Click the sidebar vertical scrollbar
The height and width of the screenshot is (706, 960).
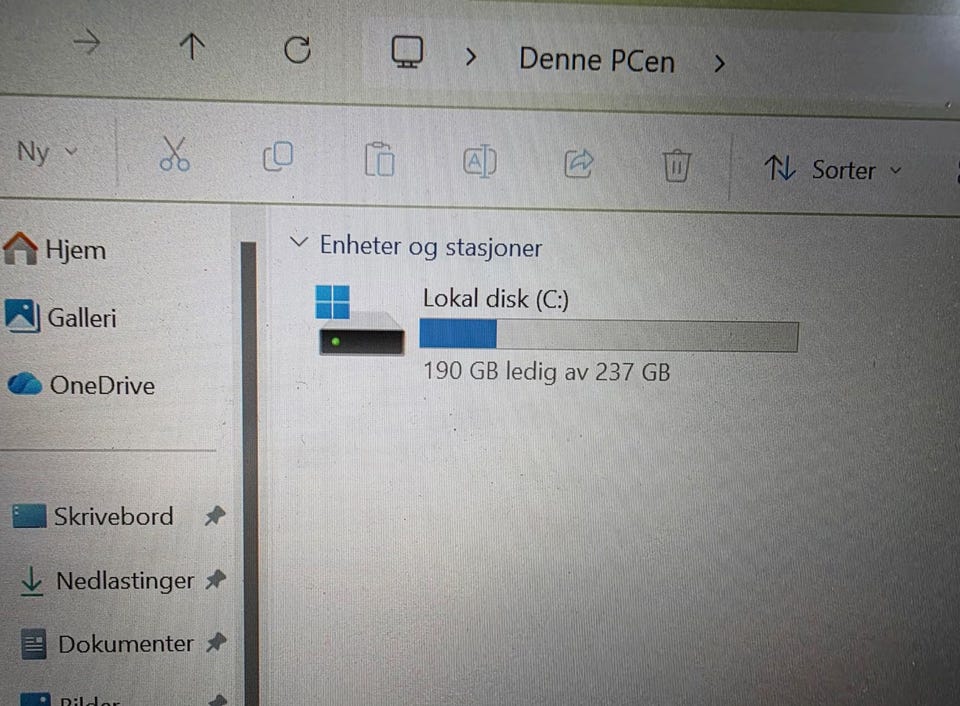click(x=249, y=471)
